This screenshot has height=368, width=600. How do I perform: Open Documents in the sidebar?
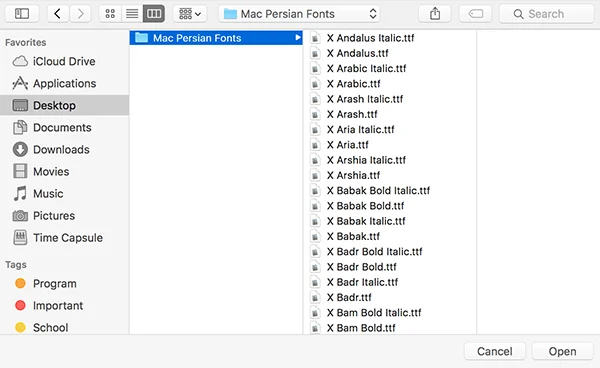(64, 127)
